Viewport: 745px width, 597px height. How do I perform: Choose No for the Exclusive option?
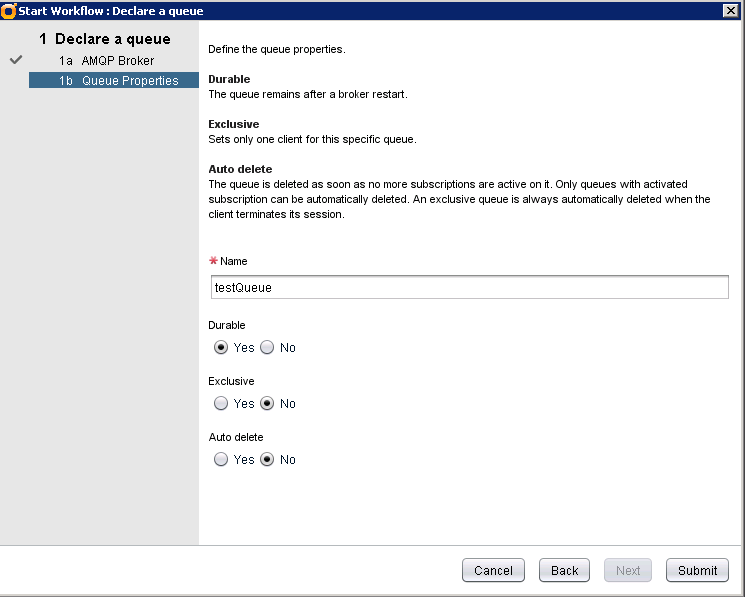pos(267,404)
